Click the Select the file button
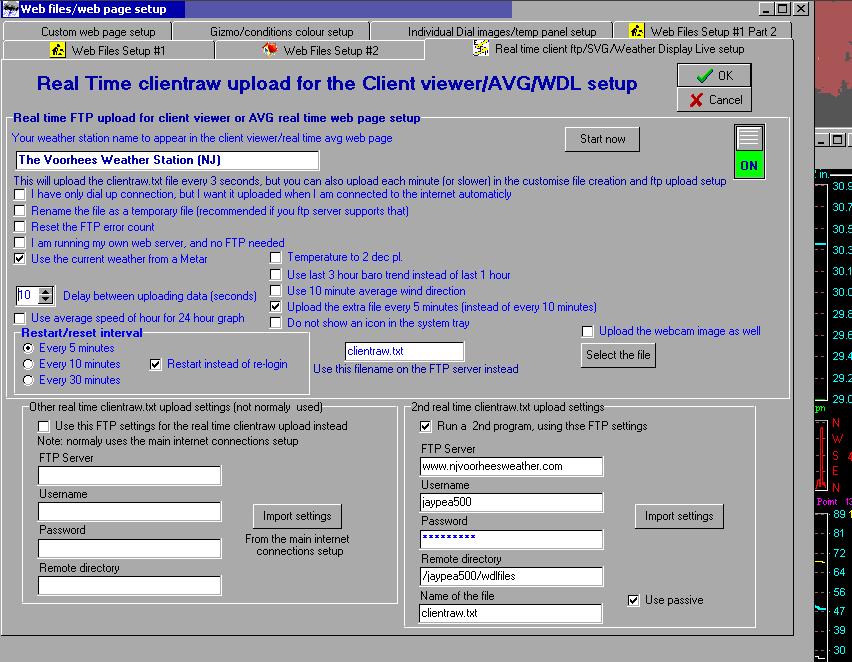 pos(618,355)
